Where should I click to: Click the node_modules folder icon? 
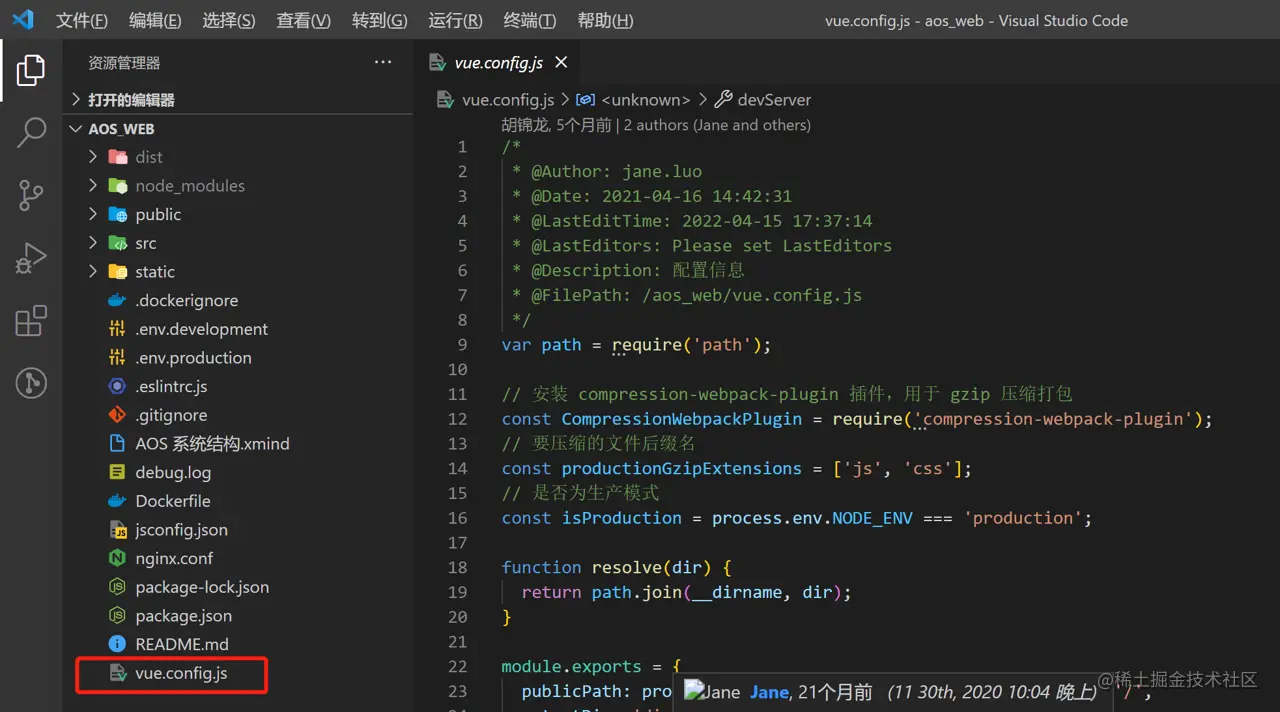pos(118,186)
